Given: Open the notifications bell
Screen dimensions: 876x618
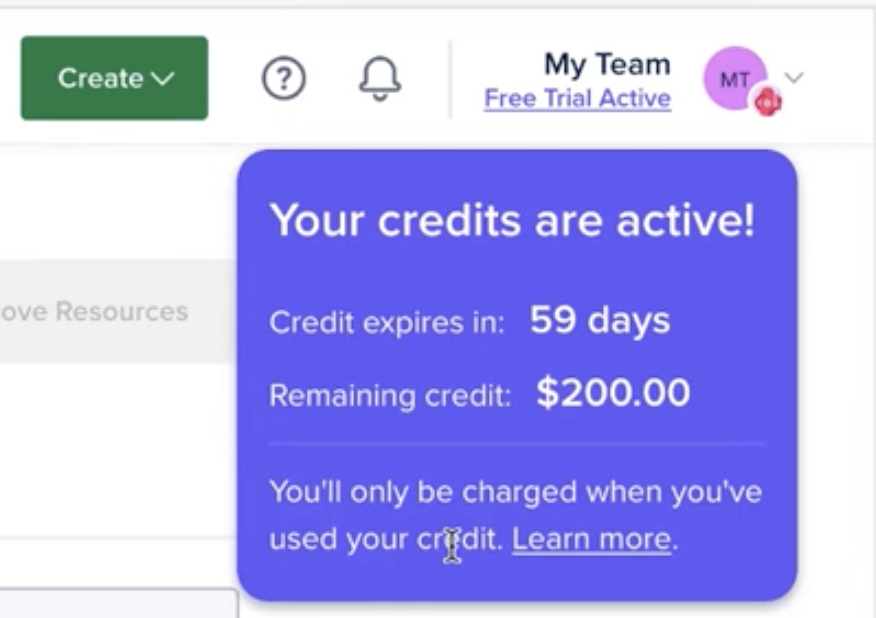Looking at the screenshot, I should [380, 78].
